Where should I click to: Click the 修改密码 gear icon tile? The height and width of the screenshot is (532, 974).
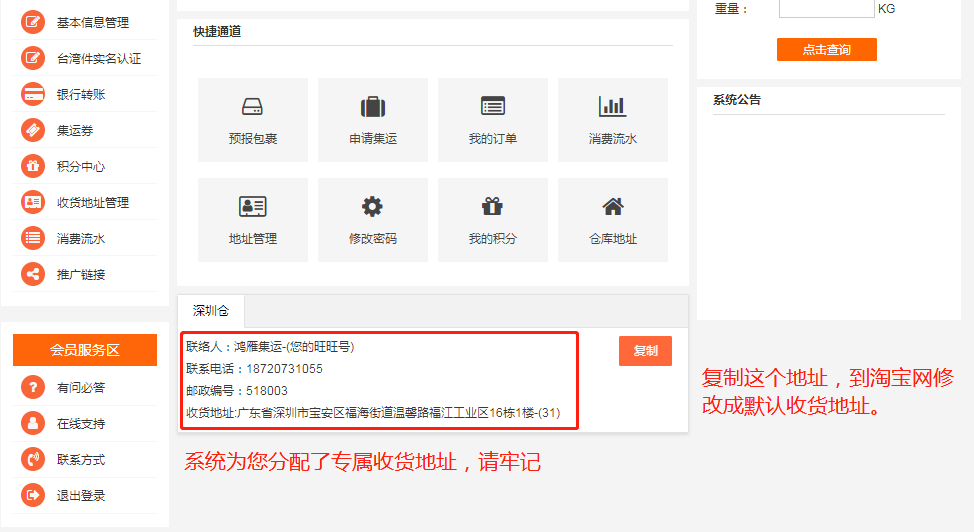pos(373,220)
